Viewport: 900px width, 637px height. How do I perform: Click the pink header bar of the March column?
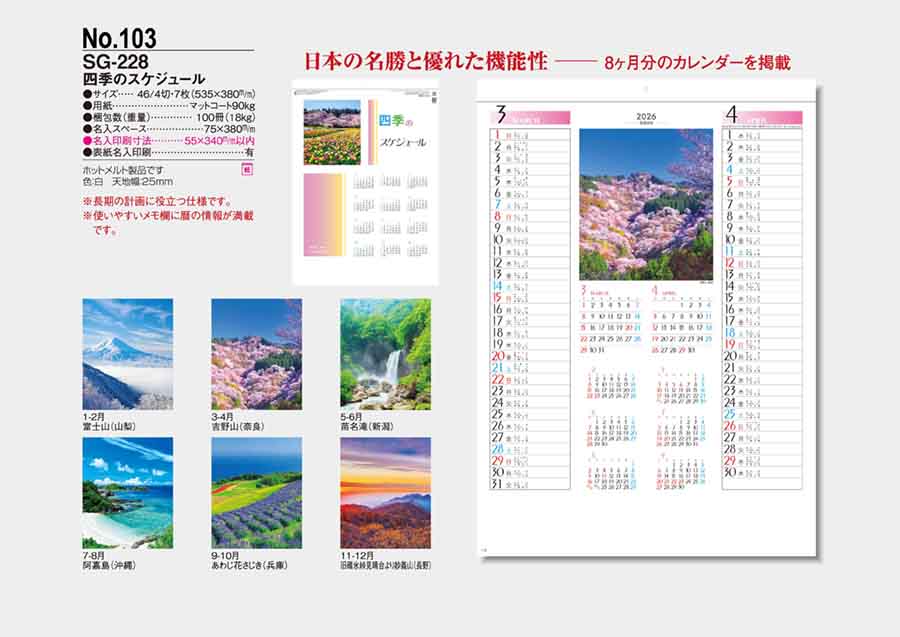pos(530,118)
